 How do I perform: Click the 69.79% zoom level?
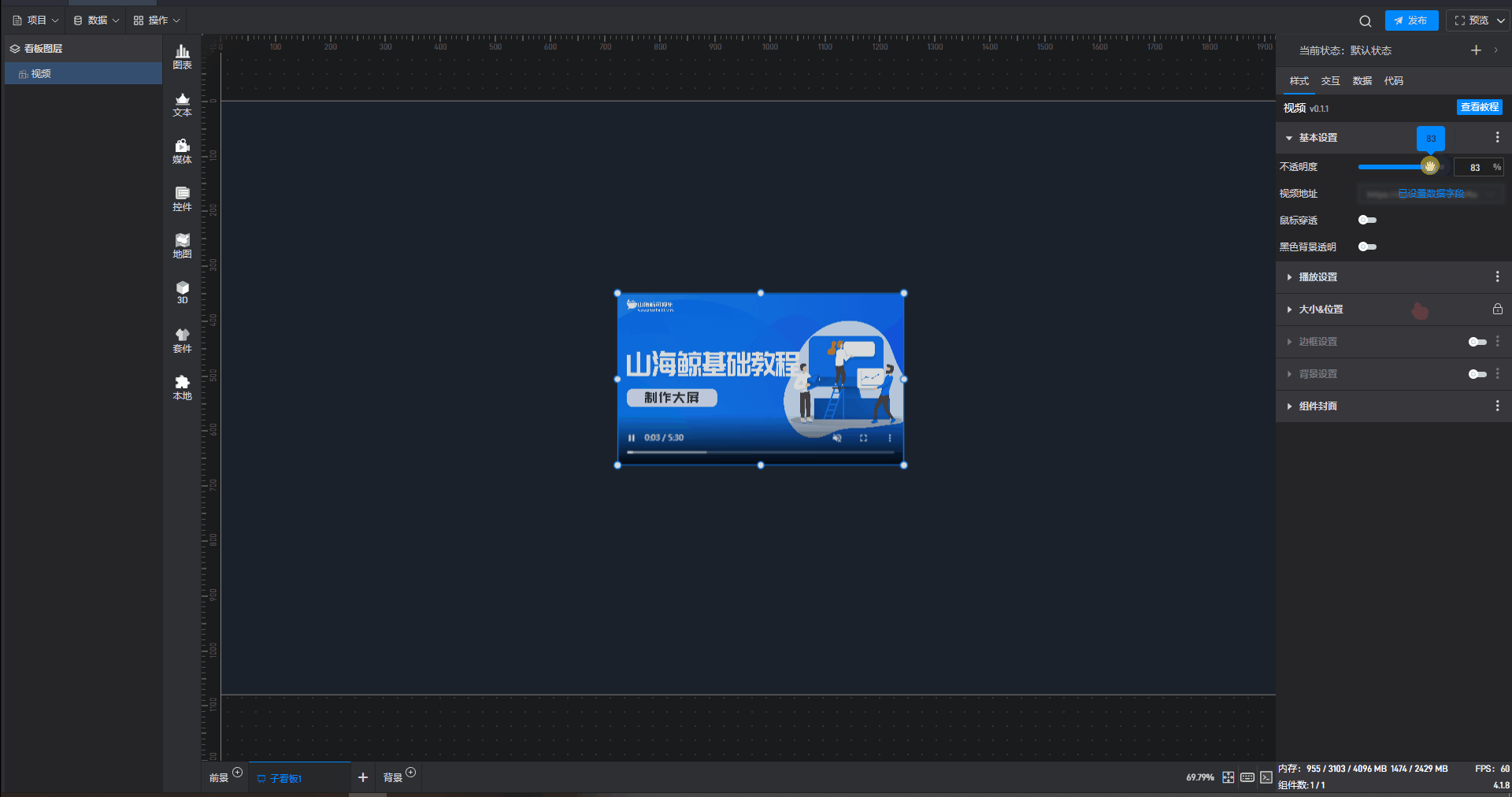click(x=1200, y=777)
